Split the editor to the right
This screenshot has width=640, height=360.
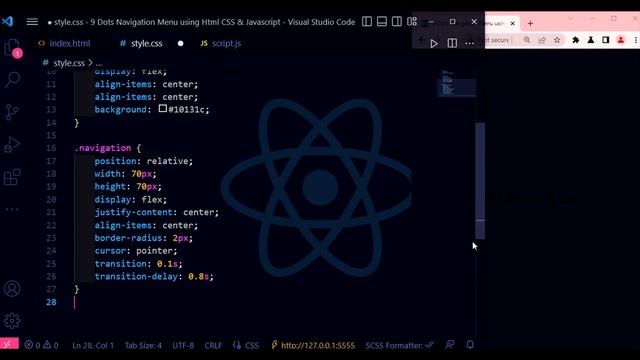point(452,43)
